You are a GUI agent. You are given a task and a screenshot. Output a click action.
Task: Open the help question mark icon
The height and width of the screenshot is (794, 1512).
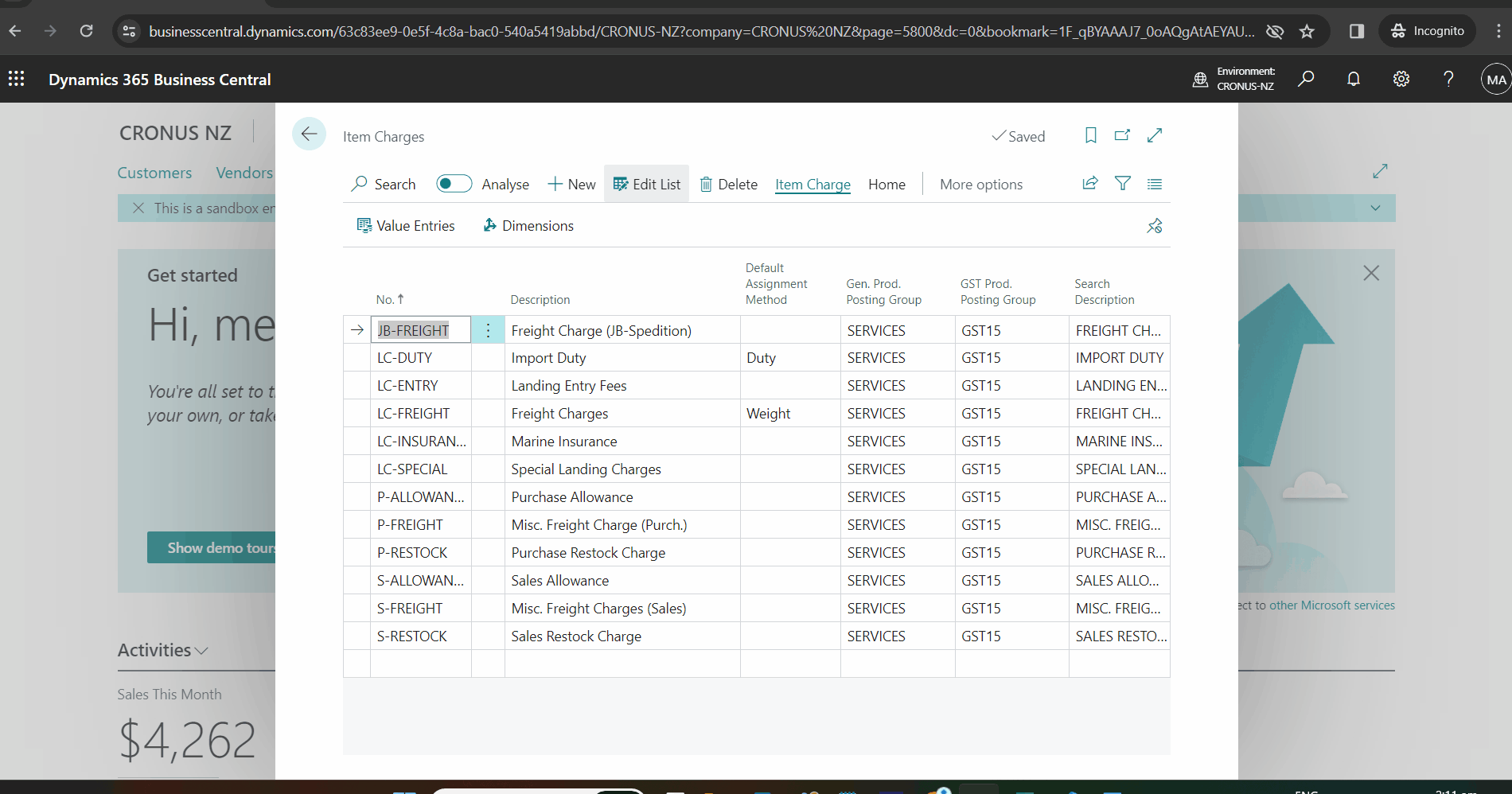coord(1448,79)
